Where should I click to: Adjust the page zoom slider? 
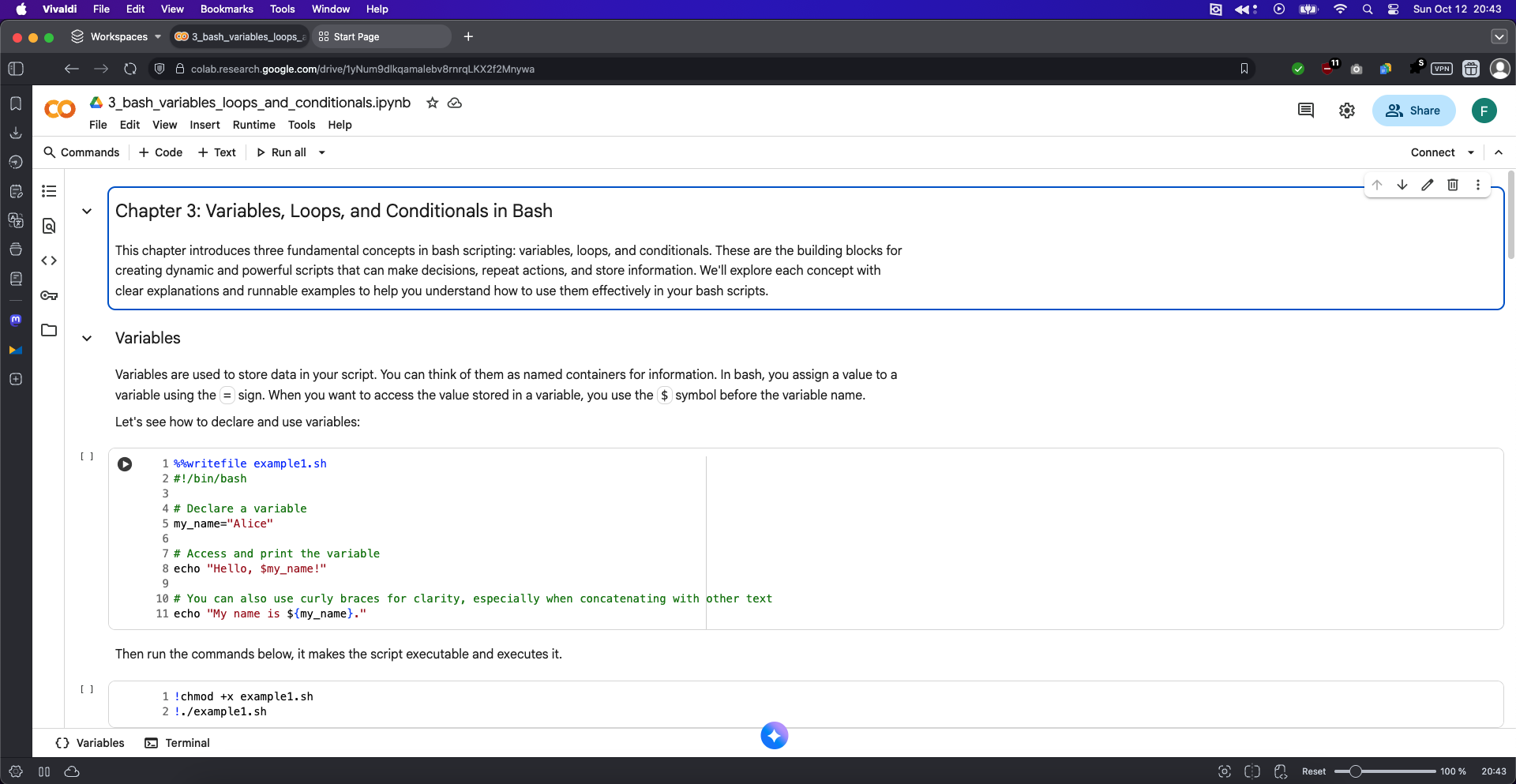[x=1357, y=771]
